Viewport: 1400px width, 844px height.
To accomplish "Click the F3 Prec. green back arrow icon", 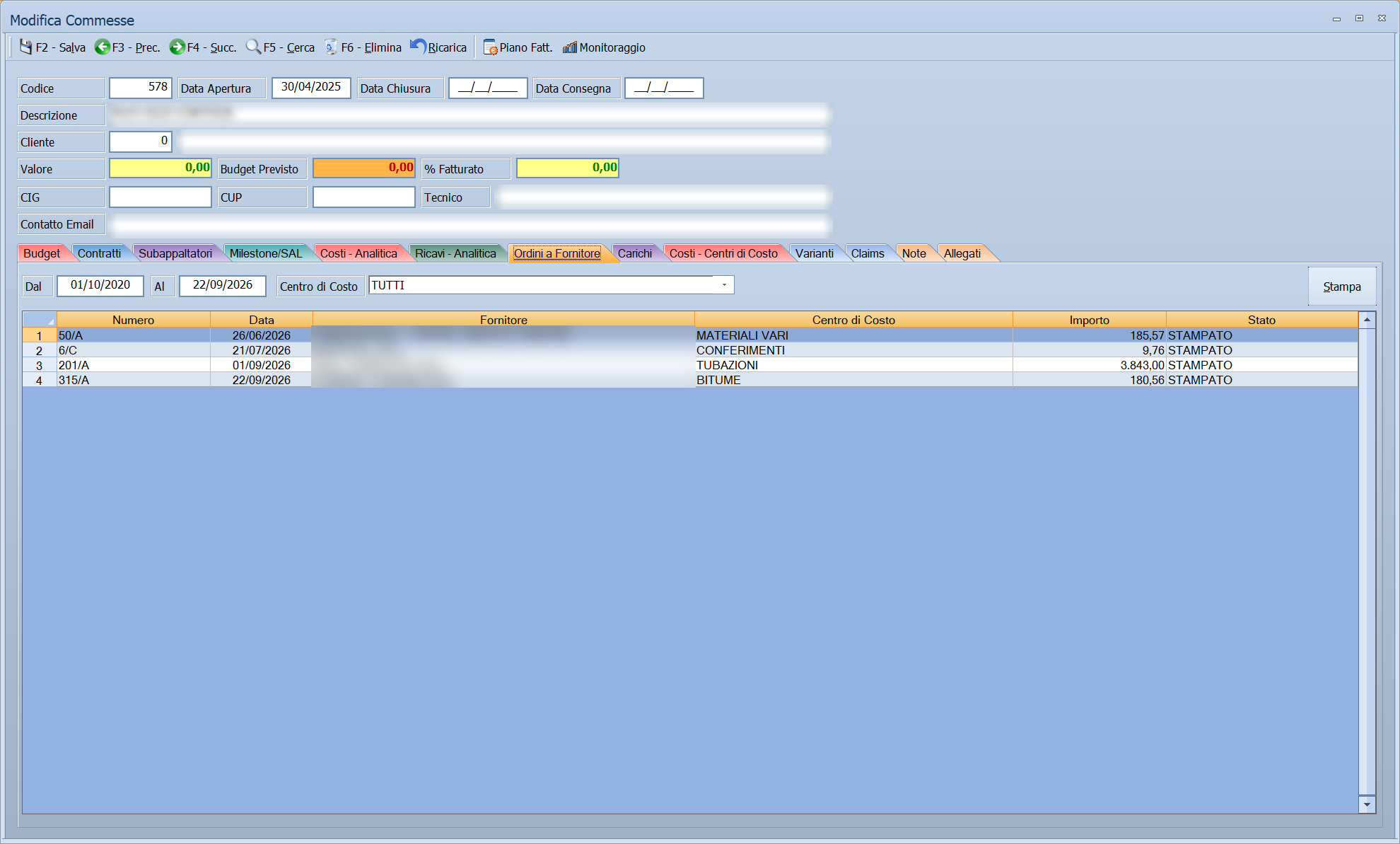I will 102,47.
